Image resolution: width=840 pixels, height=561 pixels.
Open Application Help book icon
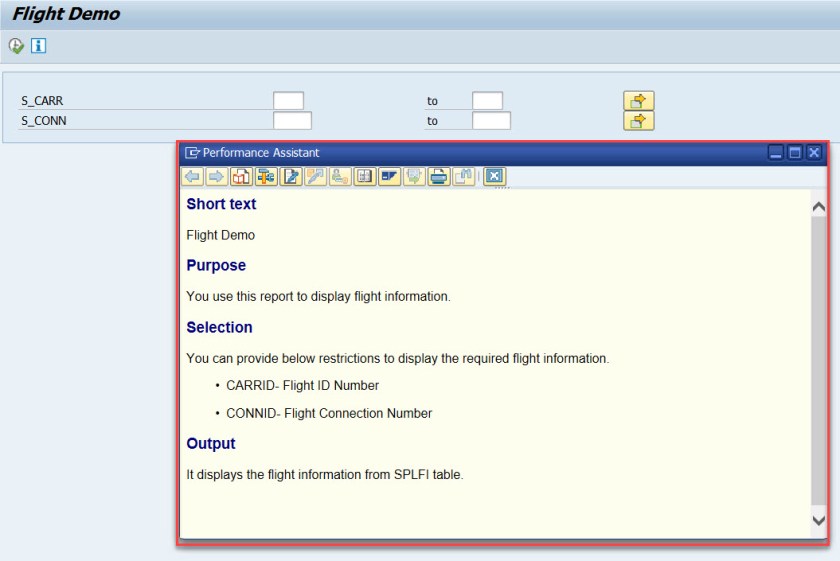pos(241,177)
